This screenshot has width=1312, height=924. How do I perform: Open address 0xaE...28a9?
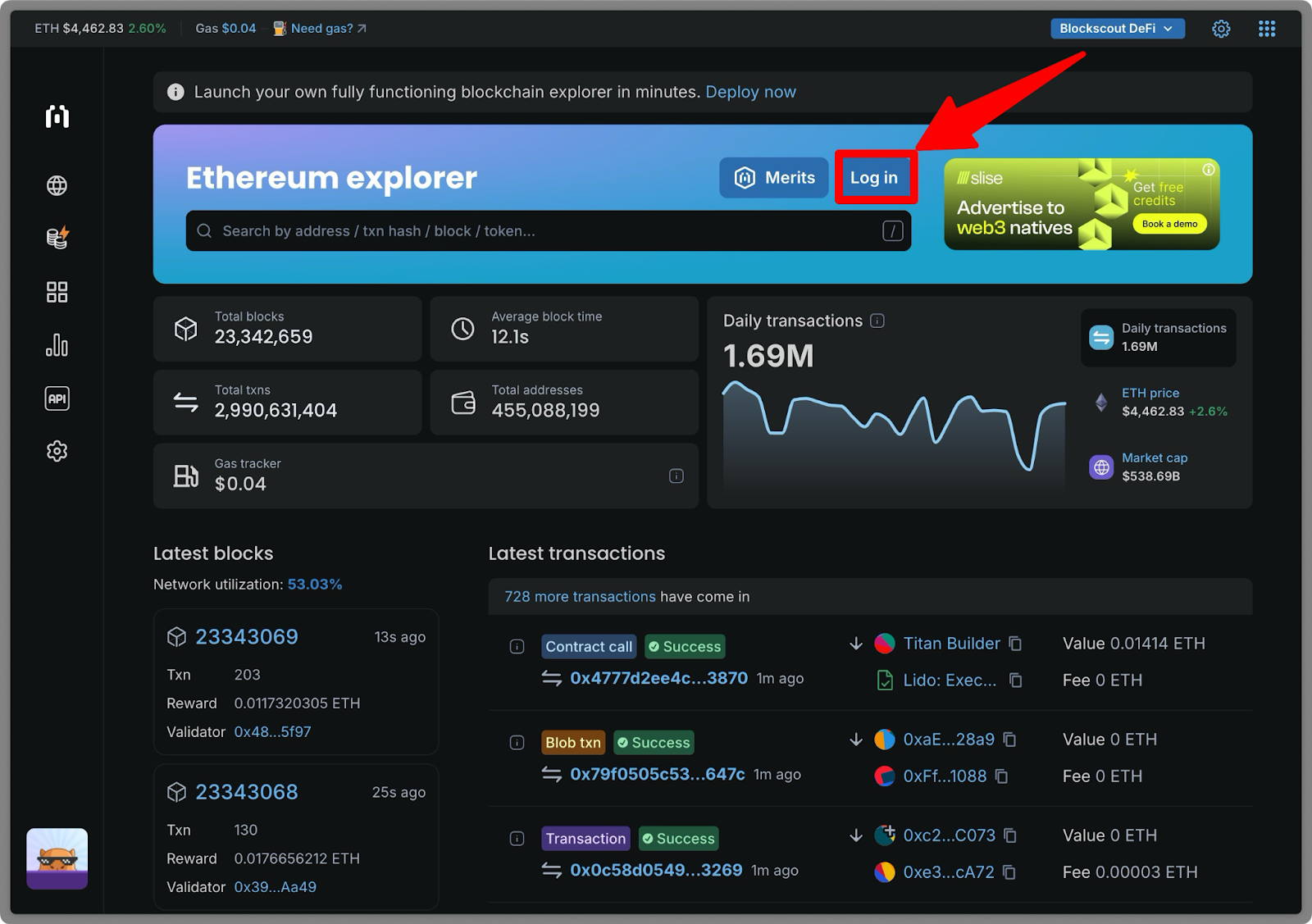pyautogui.click(x=949, y=740)
